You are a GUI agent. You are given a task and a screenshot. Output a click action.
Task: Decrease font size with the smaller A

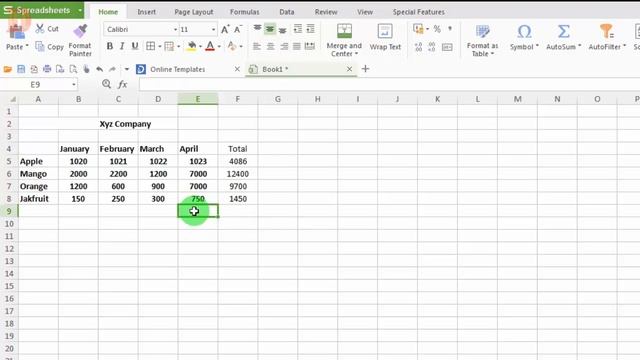(x=238, y=29)
